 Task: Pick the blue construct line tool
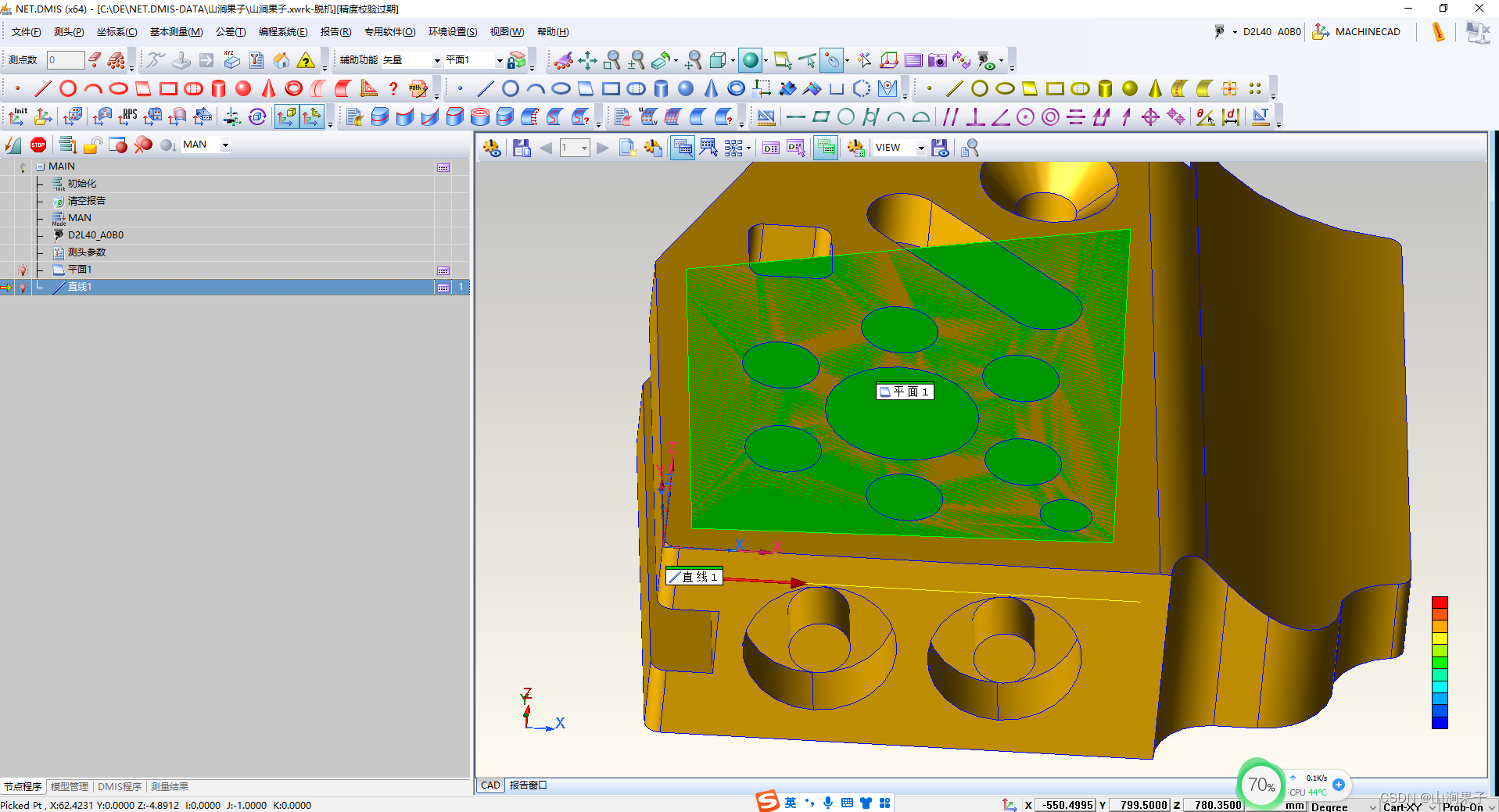[486, 88]
